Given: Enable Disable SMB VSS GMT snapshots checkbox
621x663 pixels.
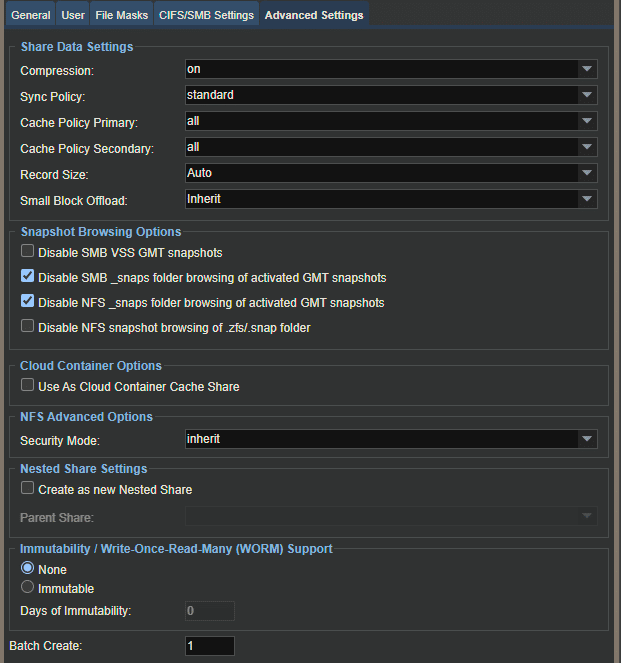Looking at the screenshot, I should pyautogui.click(x=27, y=251).
